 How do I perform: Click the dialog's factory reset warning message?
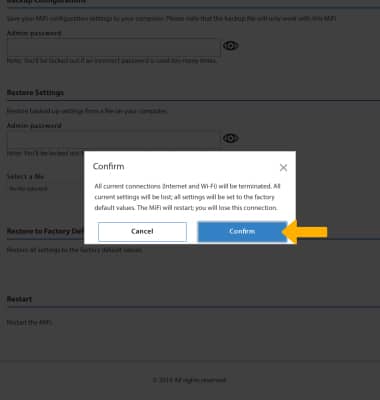pyautogui.click(x=187, y=197)
